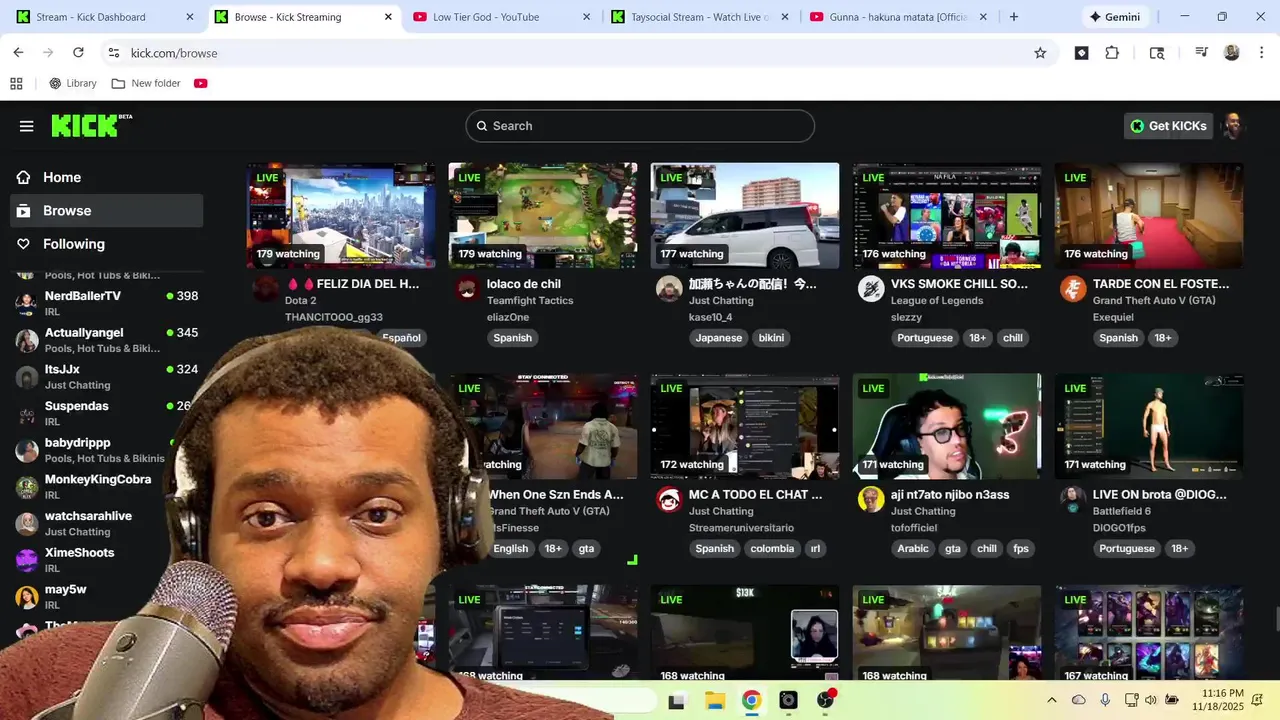View site information icon in address bar
The height and width of the screenshot is (720, 1280).
point(113,53)
